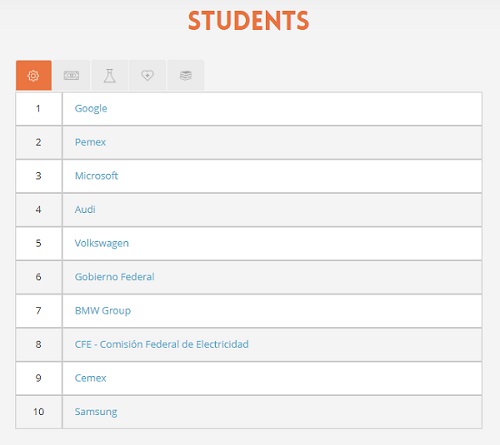Open the flask natural sciences tab

point(109,75)
